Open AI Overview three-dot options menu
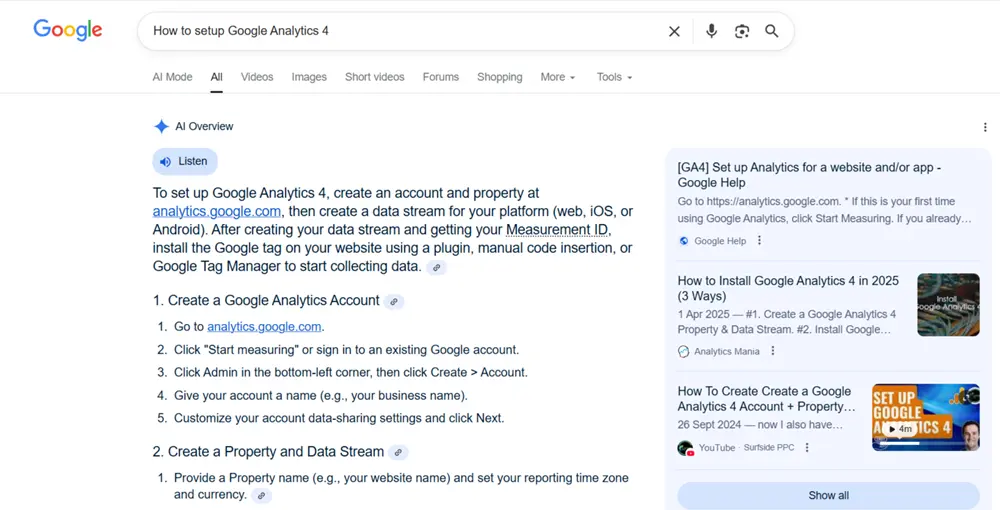This screenshot has width=1000, height=510. point(985,127)
